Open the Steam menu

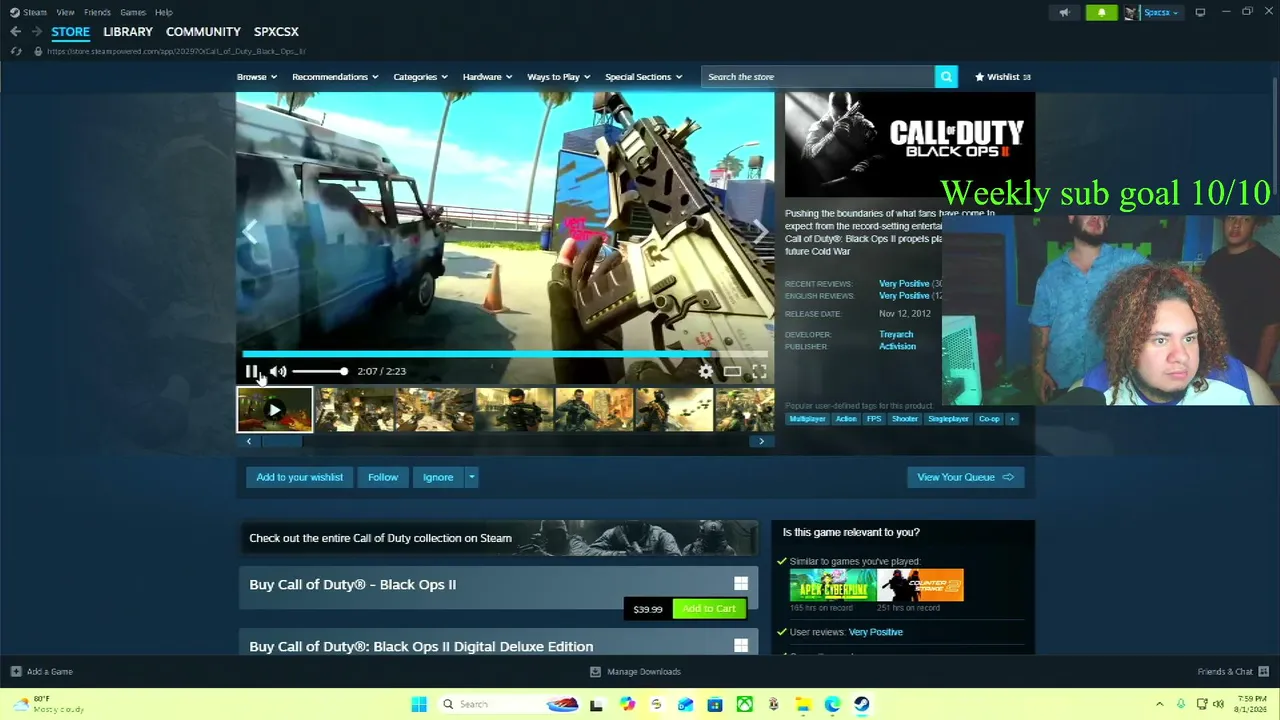tap(29, 12)
